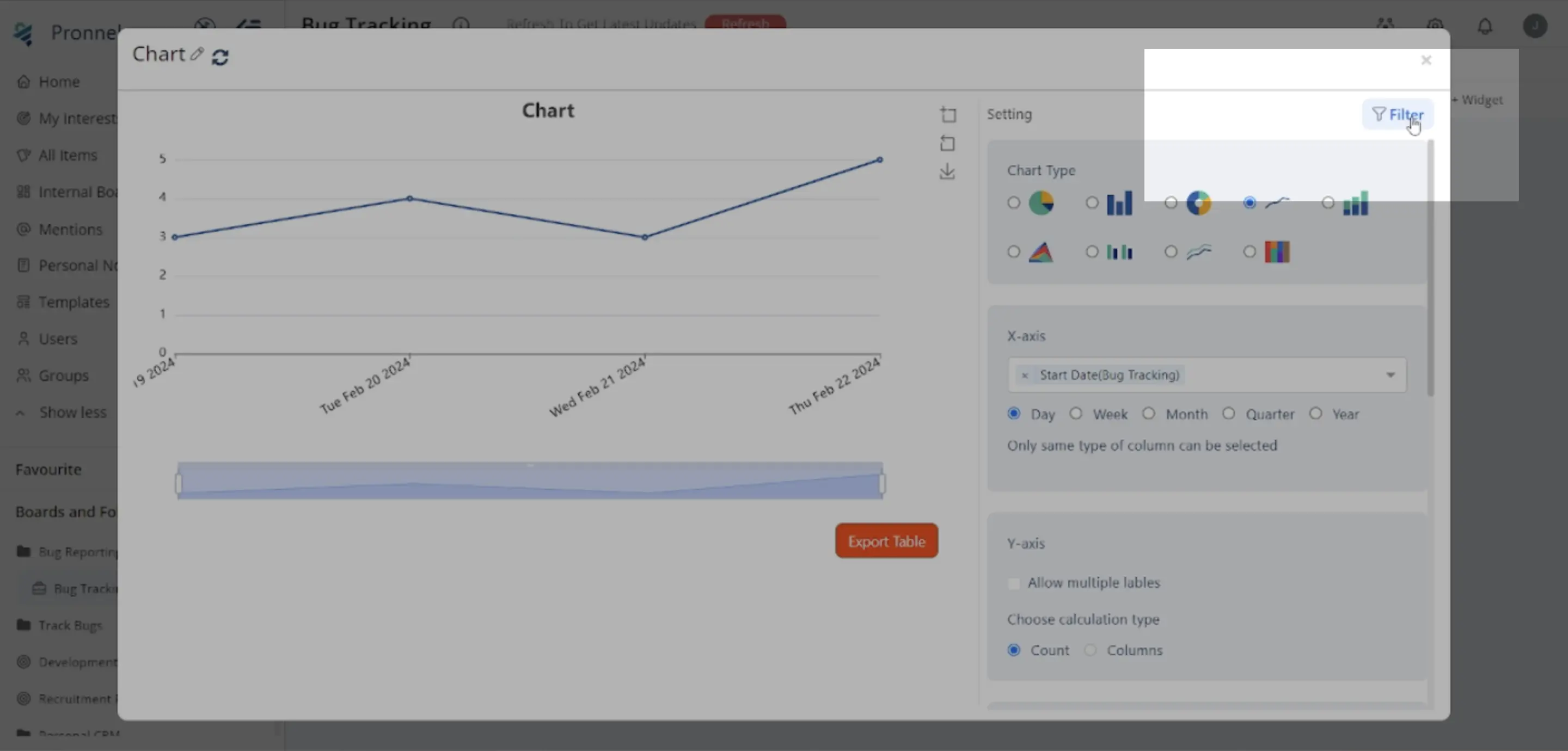
Task: Open My Interests in the sidebar
Action: coord(67,118)
